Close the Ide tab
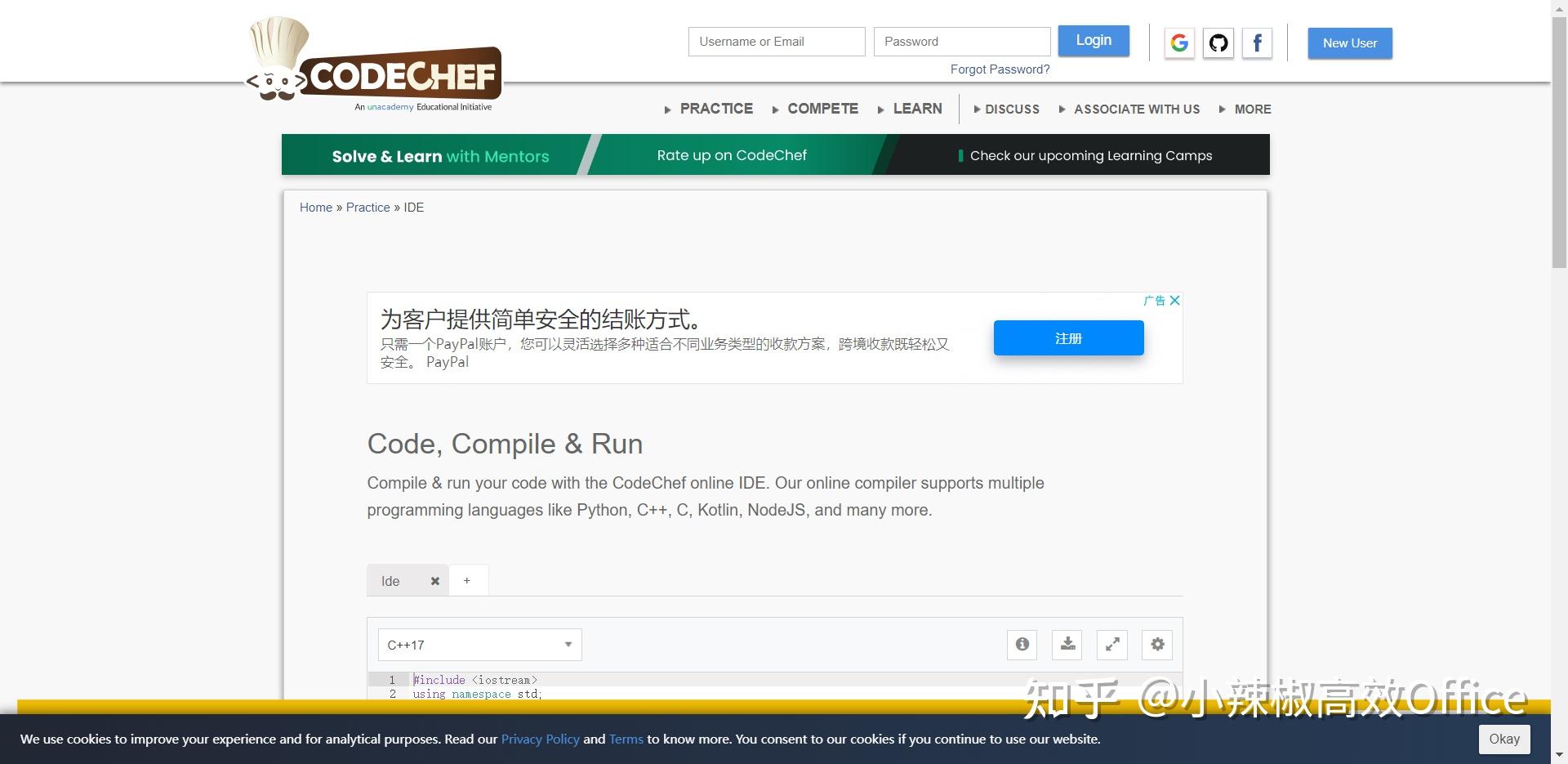Viewport: 1568px width, 764px height. coord(434,580)
